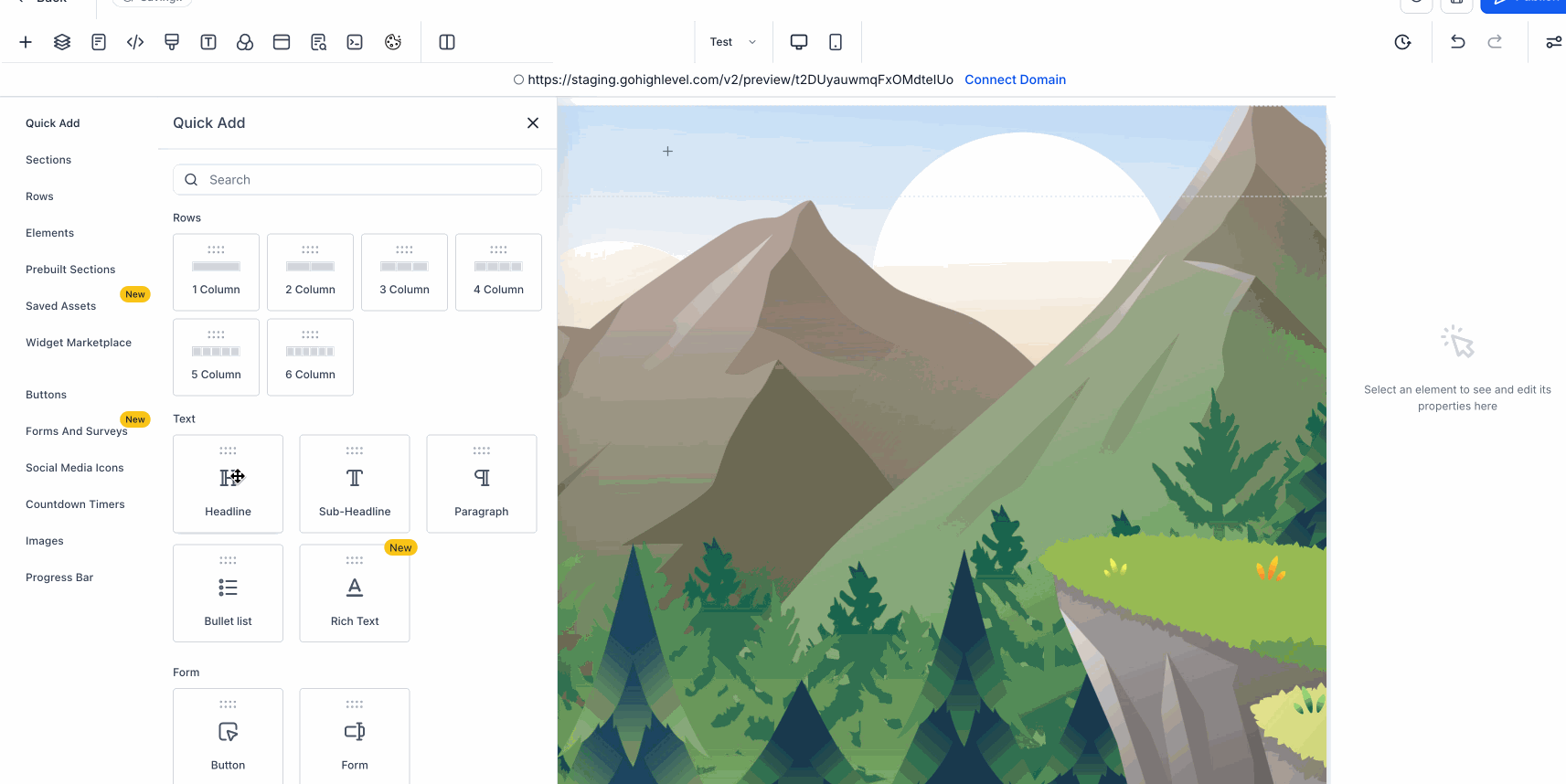1566x784 pixels.
Task: Click the Quick Add search field
Action: [357, 180]
